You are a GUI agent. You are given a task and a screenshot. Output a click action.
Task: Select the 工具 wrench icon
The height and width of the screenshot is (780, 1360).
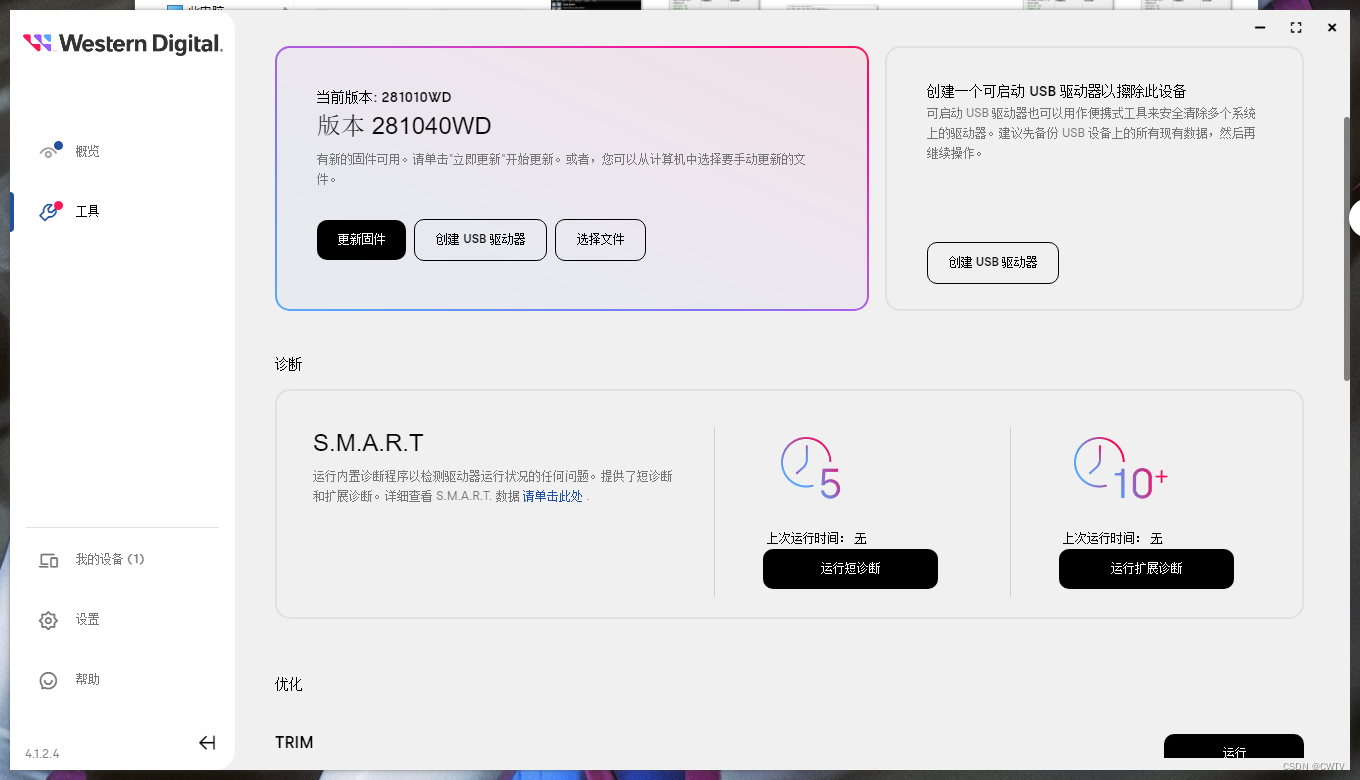[x=50, y=211]
